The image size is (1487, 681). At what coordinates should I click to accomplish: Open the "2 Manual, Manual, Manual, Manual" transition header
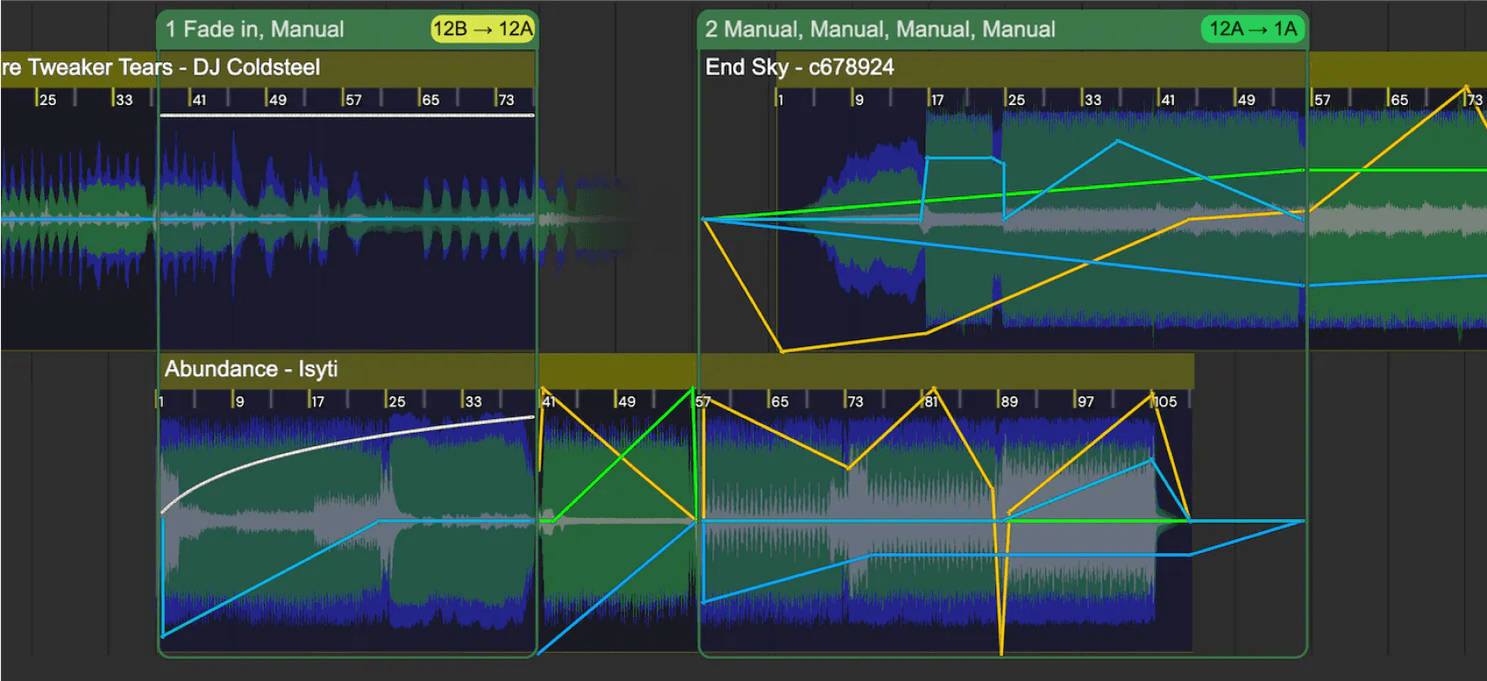pyautogui.click(x=880, y=30)
